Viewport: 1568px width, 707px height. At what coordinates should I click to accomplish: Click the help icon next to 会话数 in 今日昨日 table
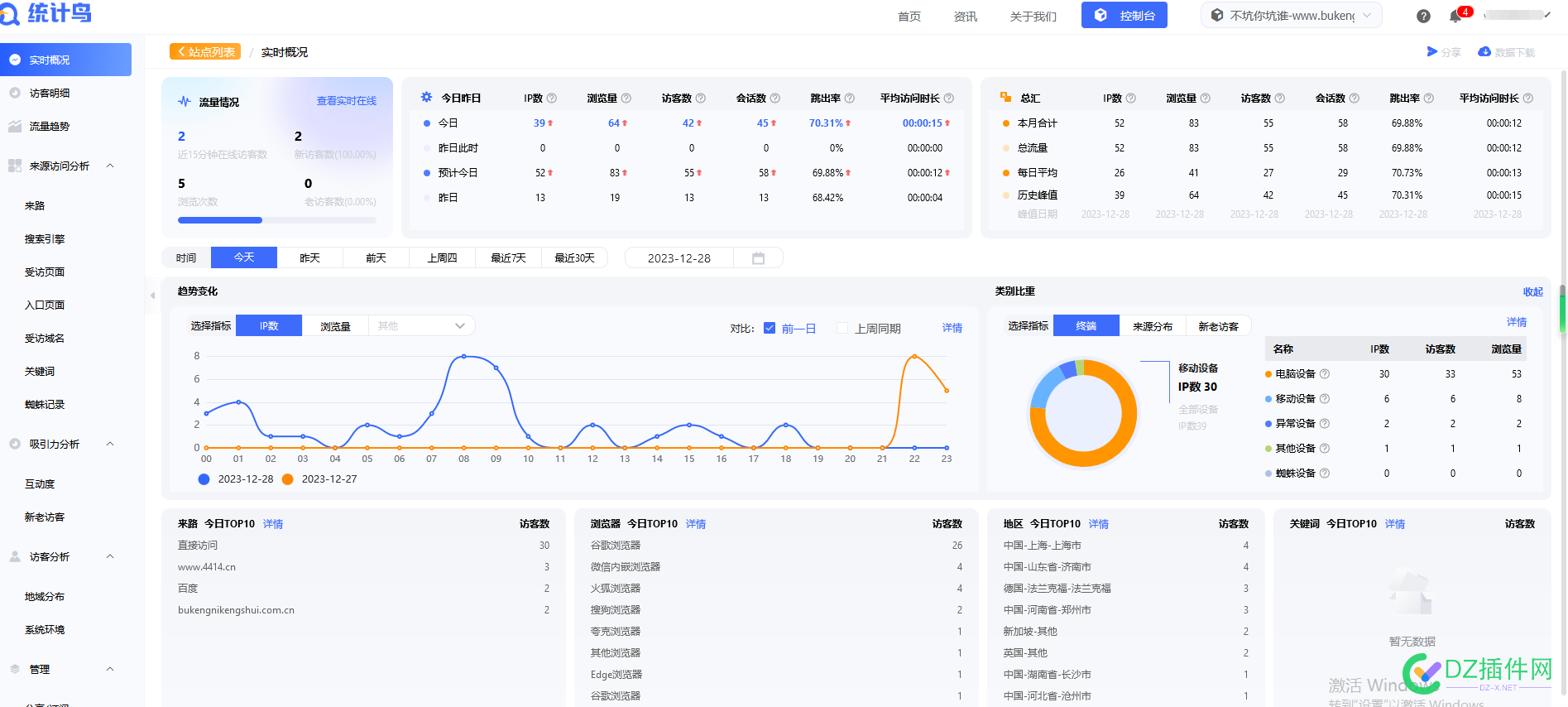click(x=775, y=98)
